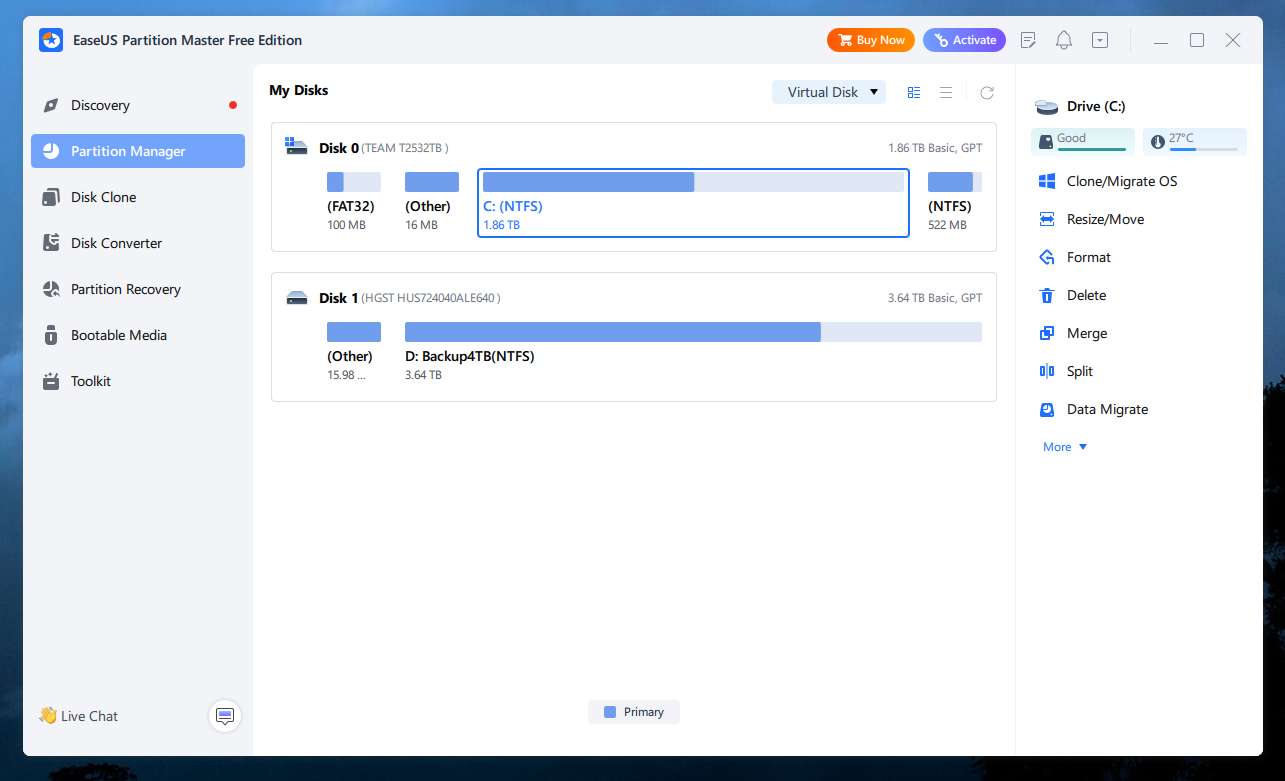Click the Partition Recovery icon
This screenshot has height=781, width=1285.
click(51, 289)
